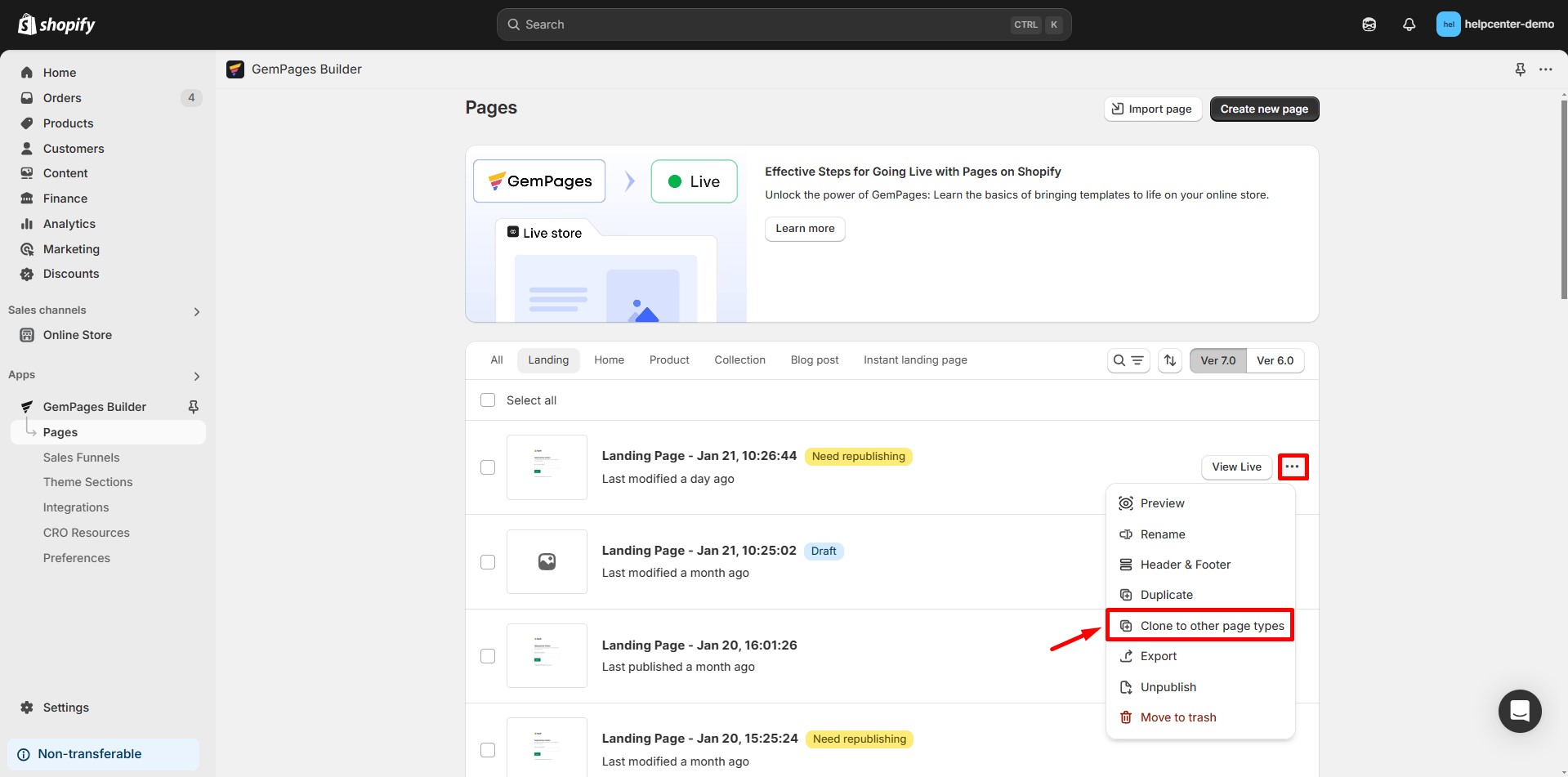Click the sort order icon near Ver 7.0
Image resolution: width=1568 pixels, height=777 pixels.
[1169, 360]
